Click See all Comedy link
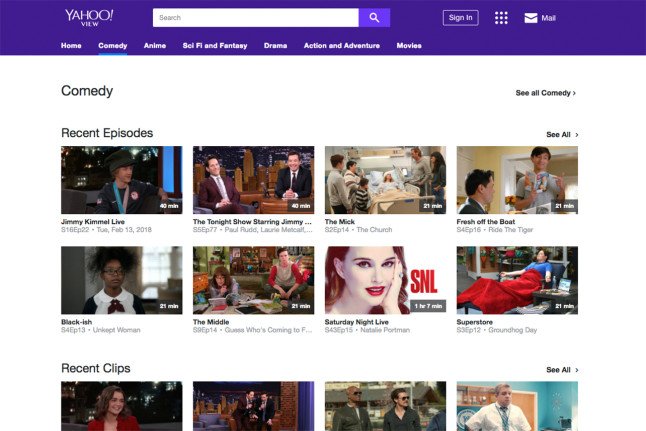Viewport: 646px width, 431px height. 546,93
